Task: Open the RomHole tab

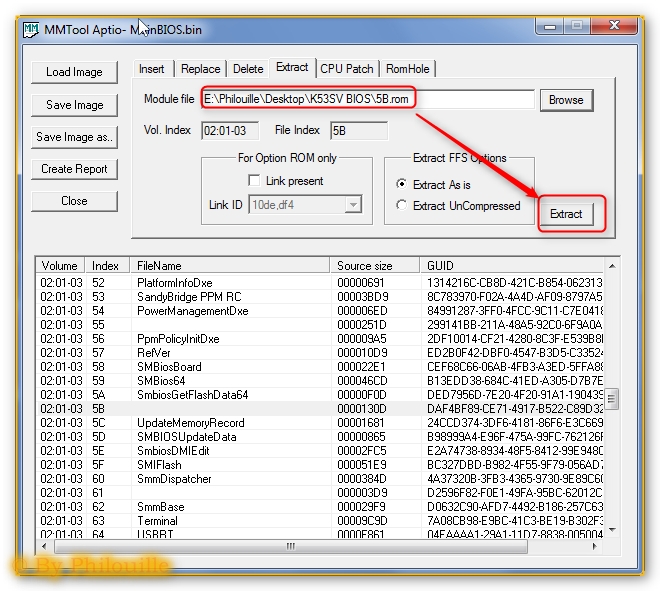Action: 408,69
